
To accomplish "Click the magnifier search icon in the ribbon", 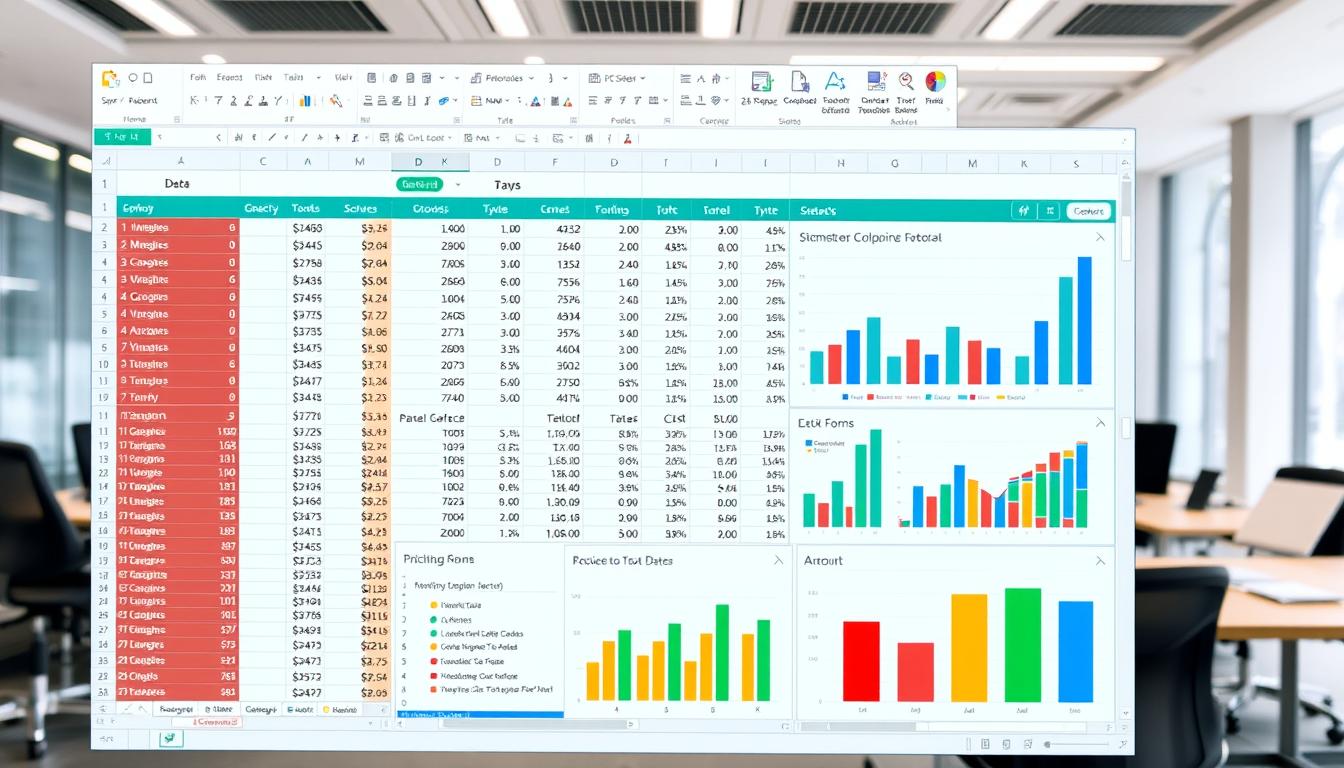I will pyautogui.click(x=906, y=82).
